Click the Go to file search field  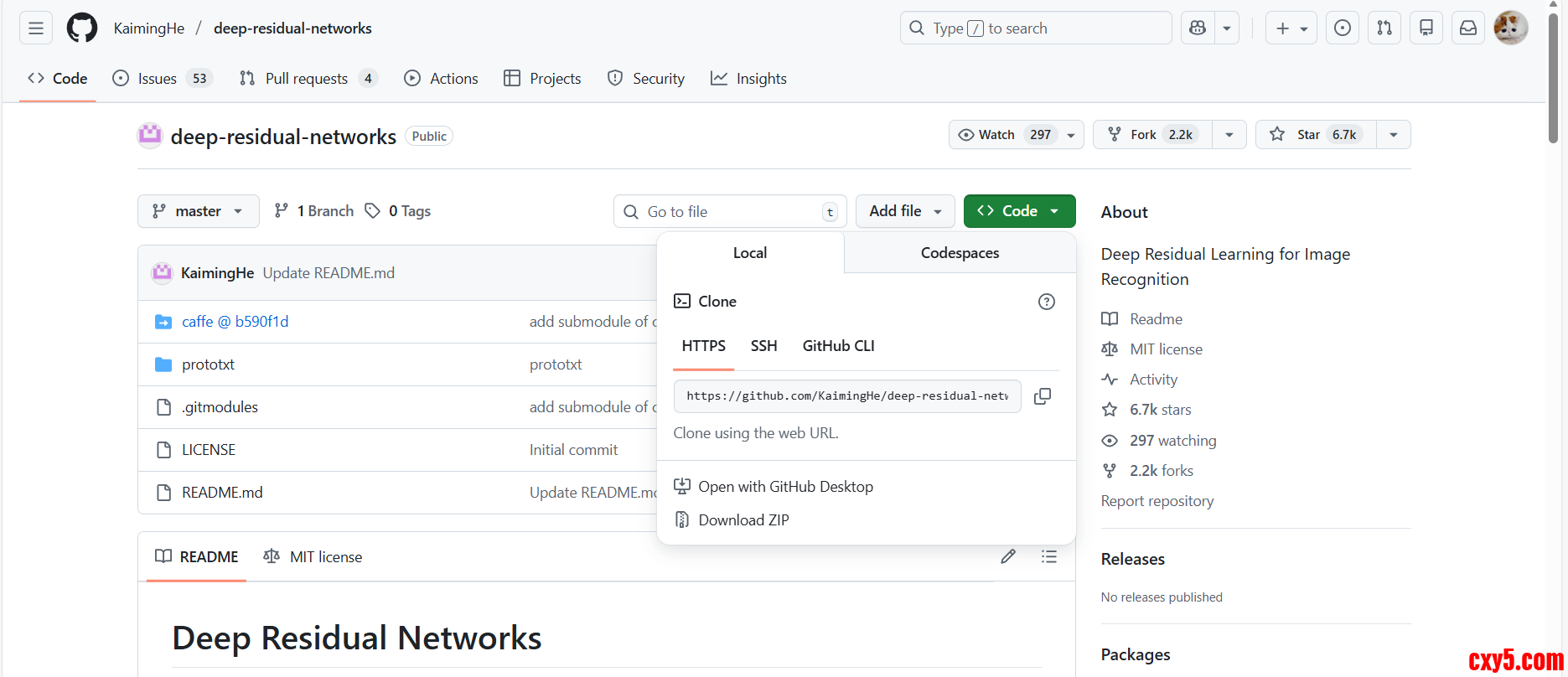pyautogui.click(x=729, y=212)
